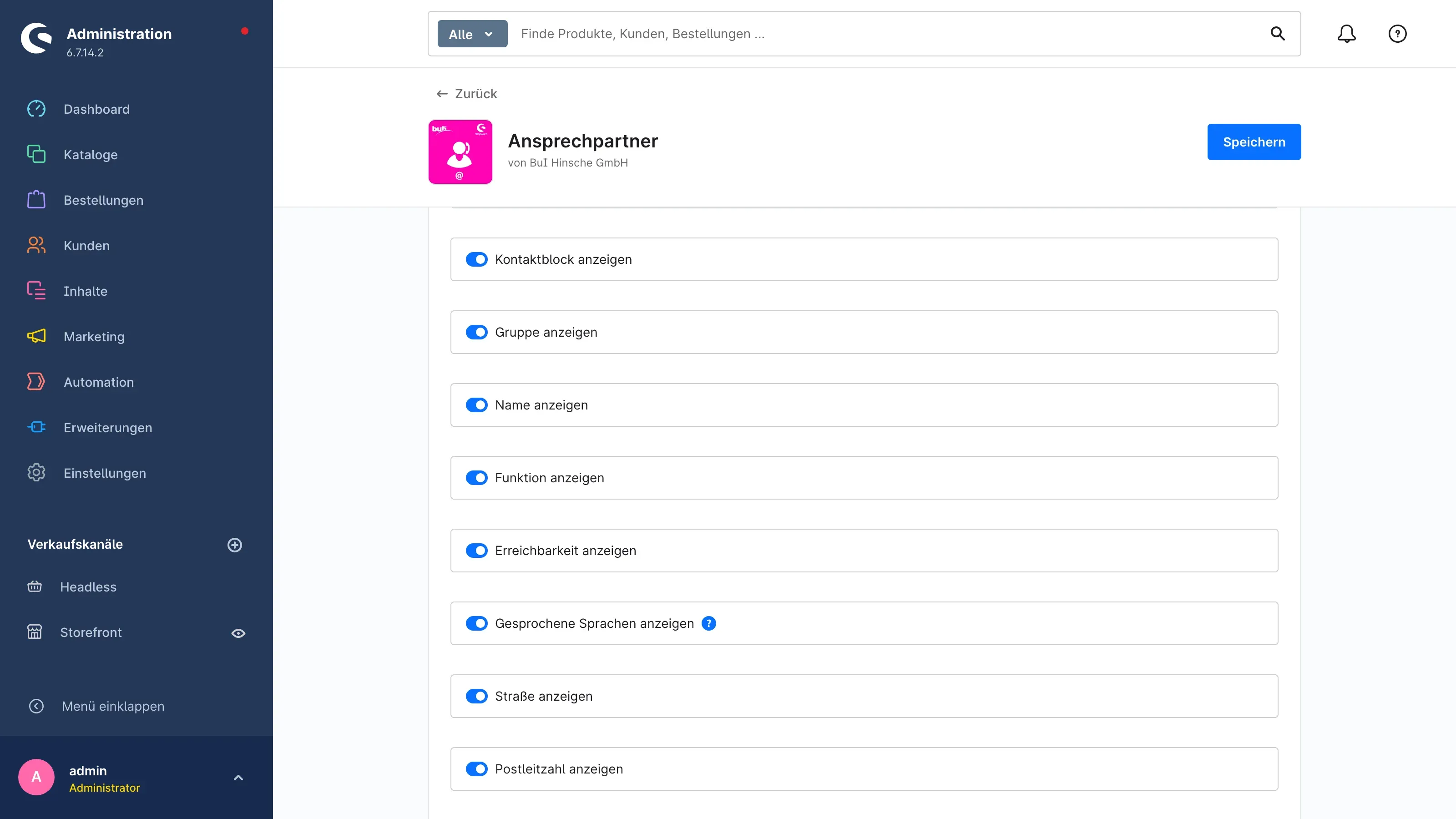
Task: Add a sales channel with plus icon
Action: (235, 545)
